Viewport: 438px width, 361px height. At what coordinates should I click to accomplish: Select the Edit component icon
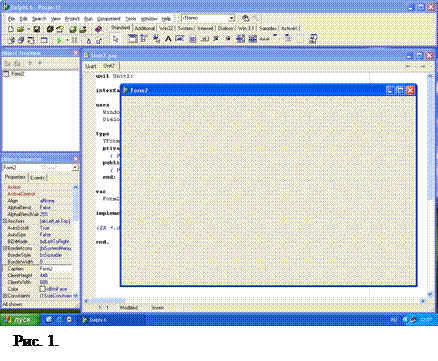[x=180, y=39]
